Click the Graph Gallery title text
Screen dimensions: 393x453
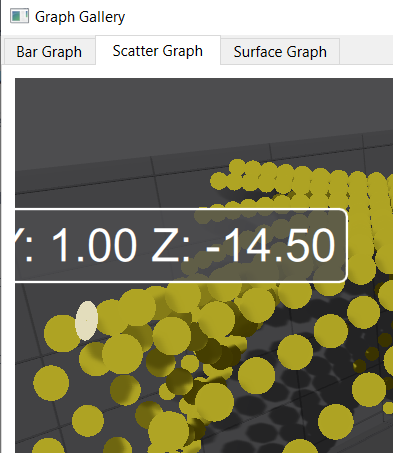[80, 17]
